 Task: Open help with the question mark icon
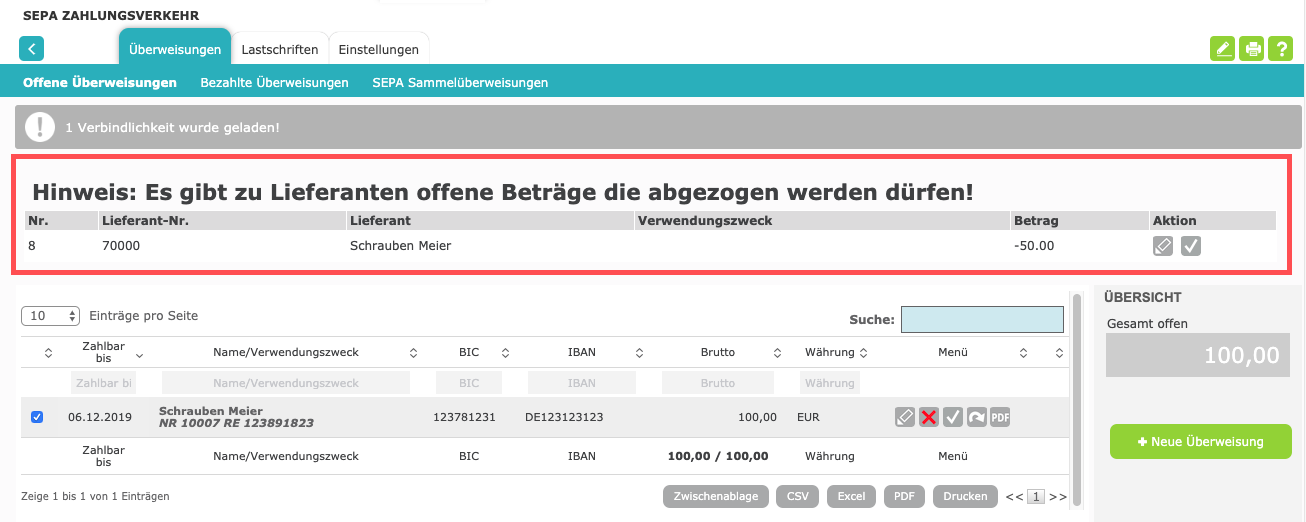pyautogui.click(x=1281, y=49)
